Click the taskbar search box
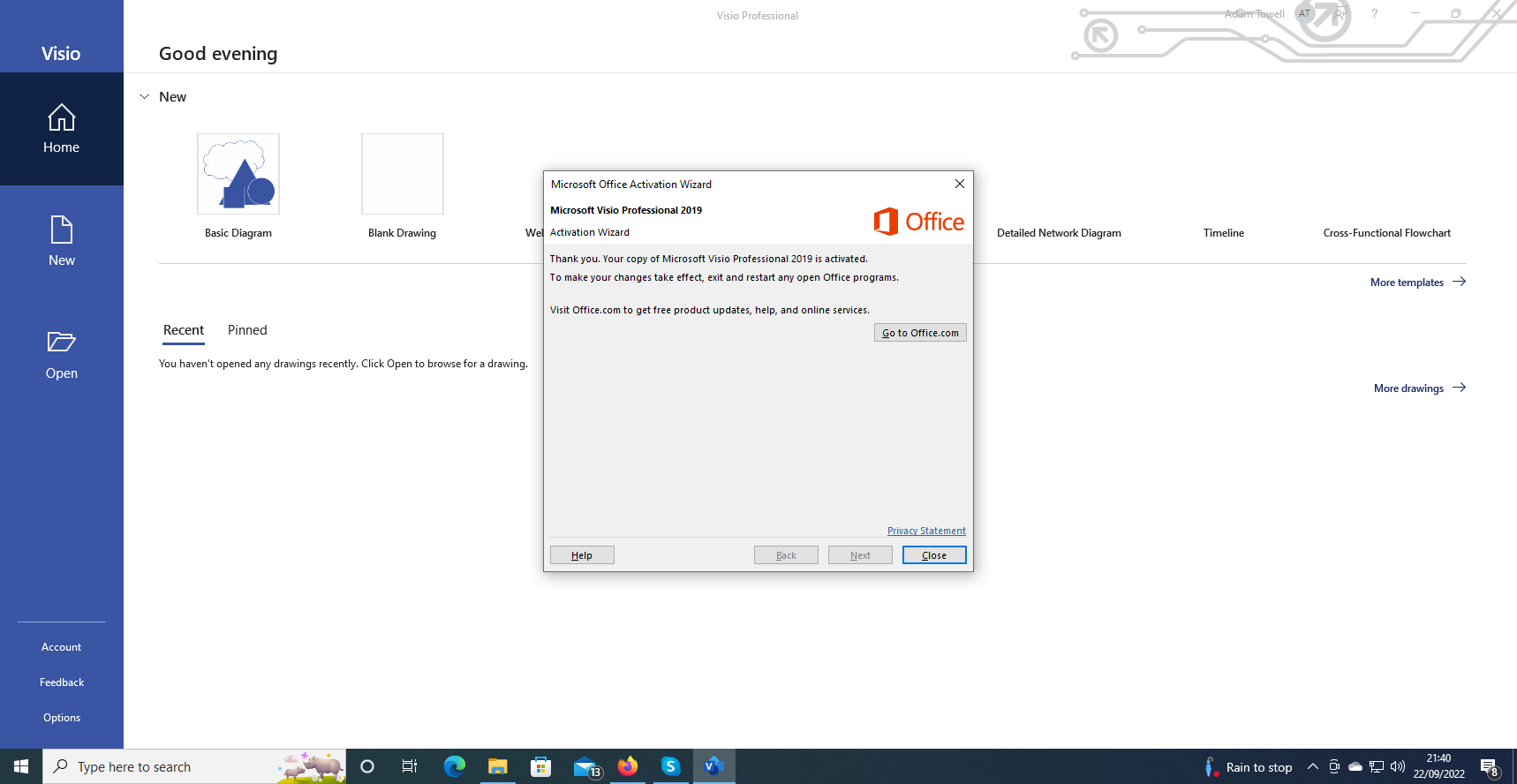The image size is (1517, 784). click(194, 766)
